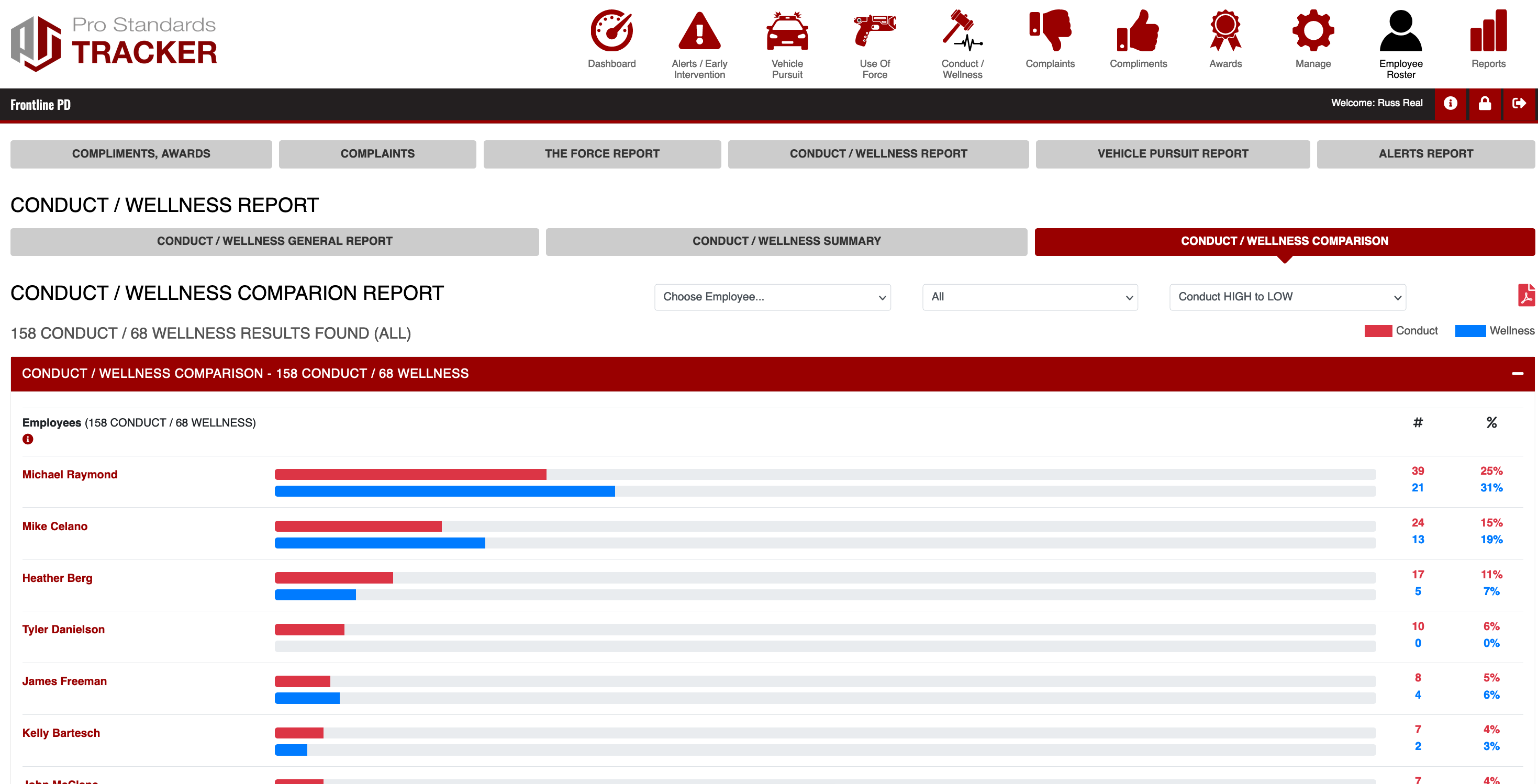Switch to Conduct / Wellness Summary tab
1538x784 pixels.
point(786,241)
